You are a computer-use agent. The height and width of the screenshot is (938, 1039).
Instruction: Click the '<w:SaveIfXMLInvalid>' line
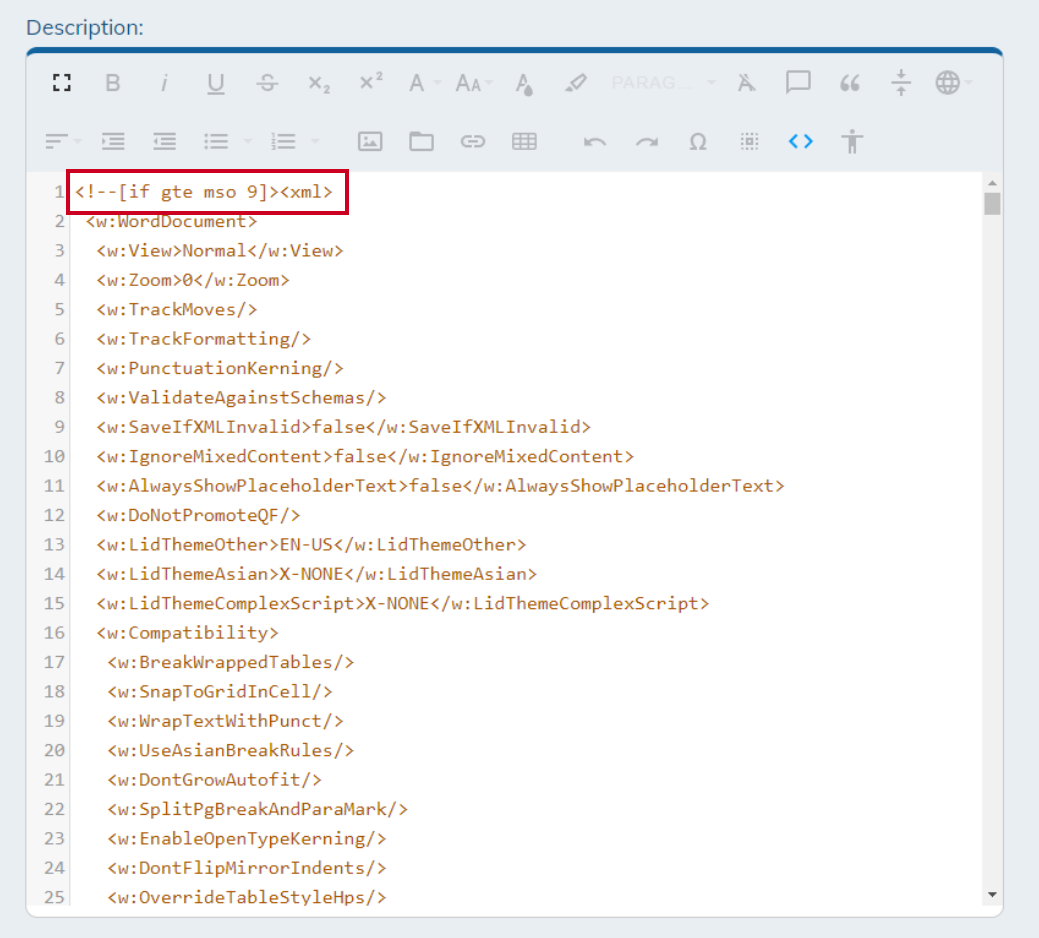pyautogui.click(x=343, y=427)
